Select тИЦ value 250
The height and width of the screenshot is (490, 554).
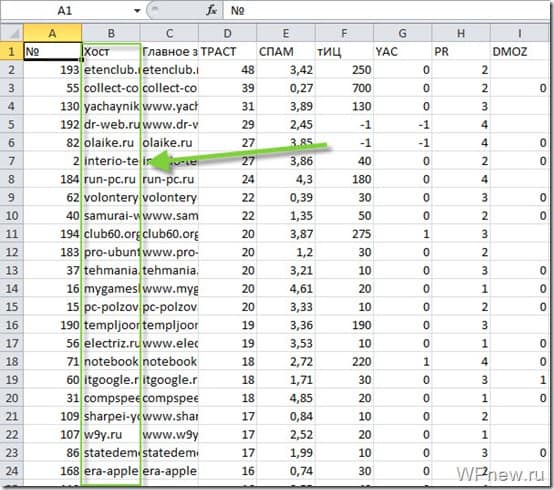point(344,70)
